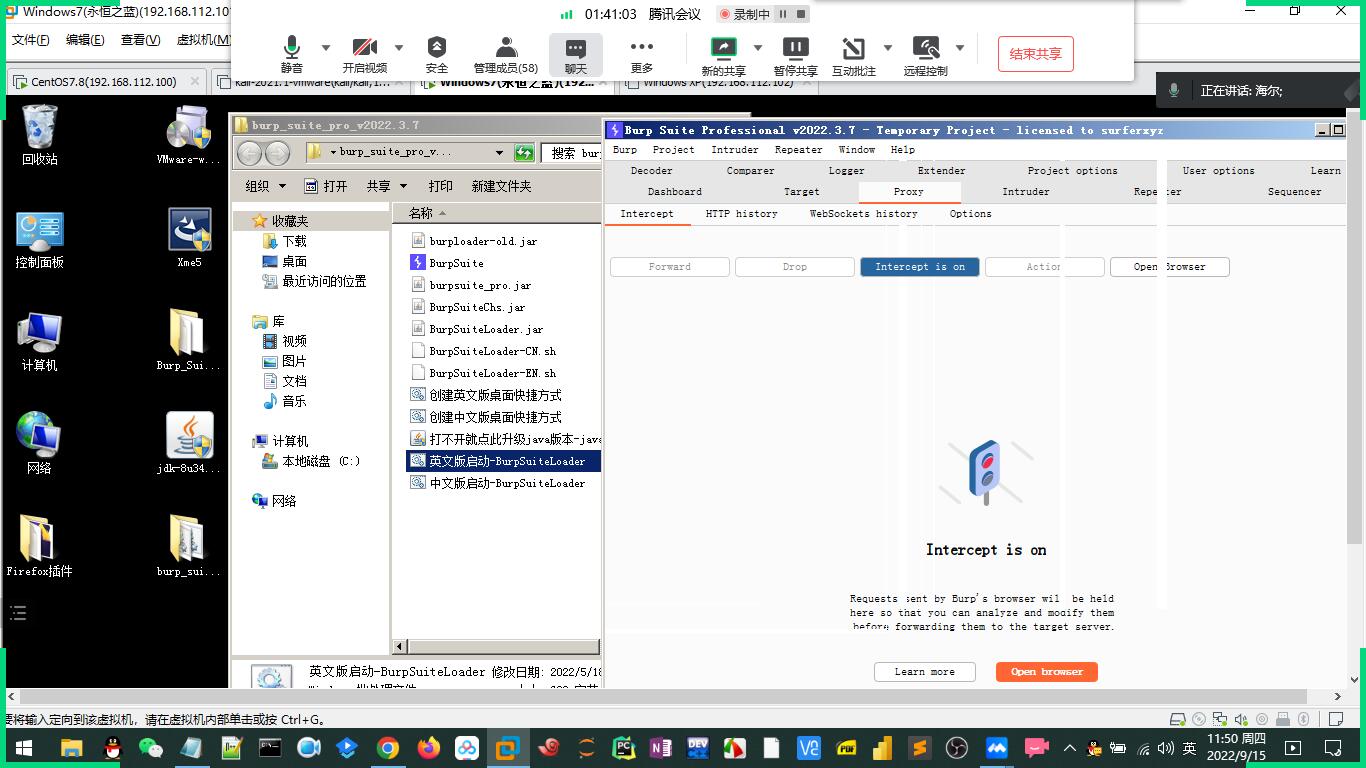
Task: Open PyCharm from the taskbar
Action: click(624, 748)
